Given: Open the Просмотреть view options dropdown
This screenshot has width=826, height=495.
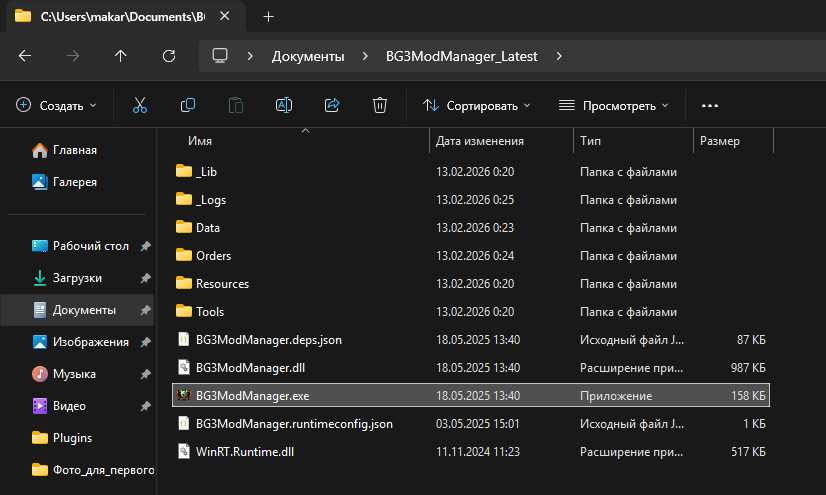Looking at the screenshot, I should (613, 105).
